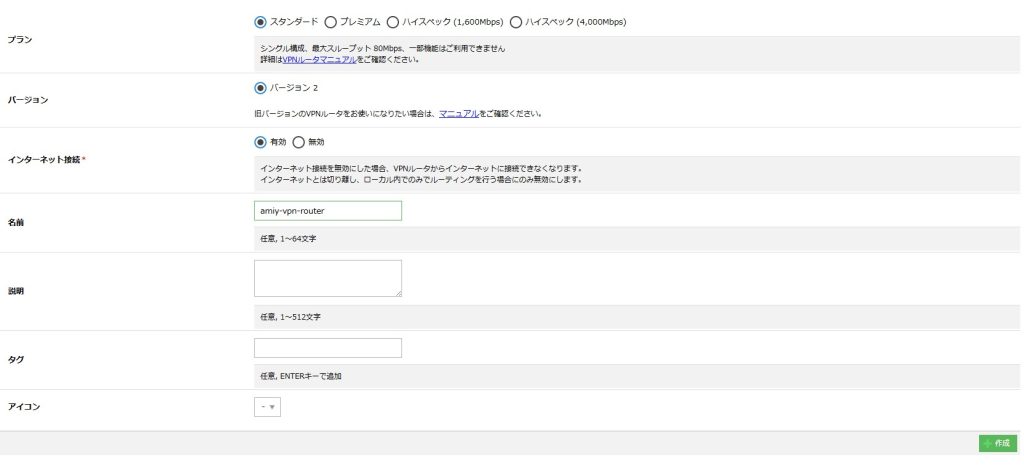Image resolution: width=1024 pixels, height=465 pixels.
Task: Enable internet connection with 有効
Action: click(261, 142)
